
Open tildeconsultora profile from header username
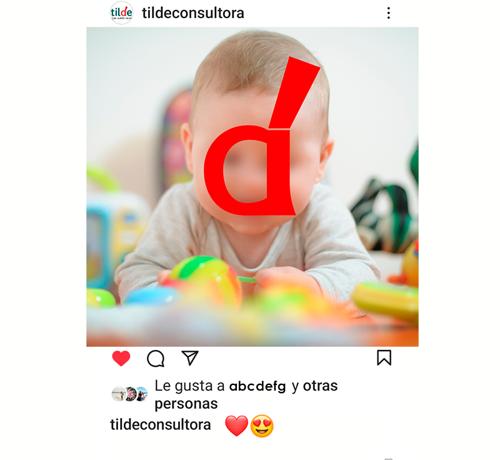coord(193,13)
